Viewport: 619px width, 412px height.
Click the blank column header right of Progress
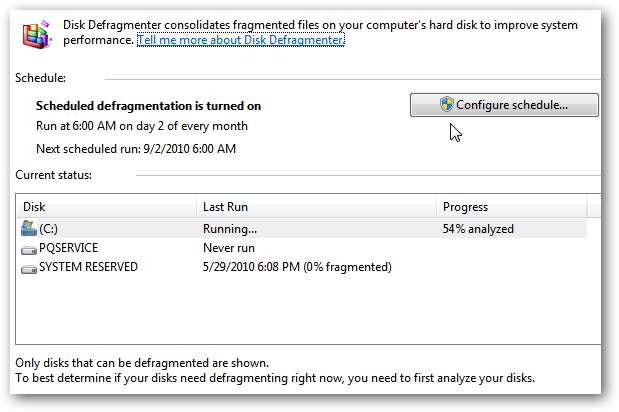(x=594, y=207)
